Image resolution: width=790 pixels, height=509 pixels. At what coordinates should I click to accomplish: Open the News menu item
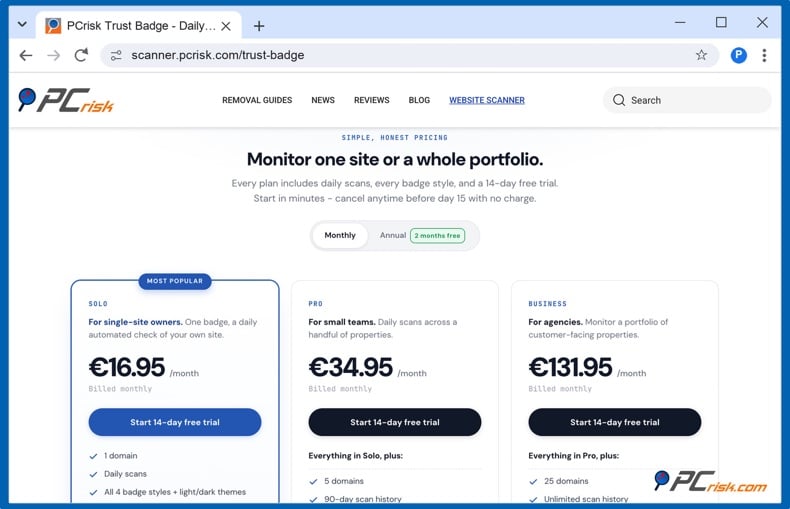tap(323, 100)
